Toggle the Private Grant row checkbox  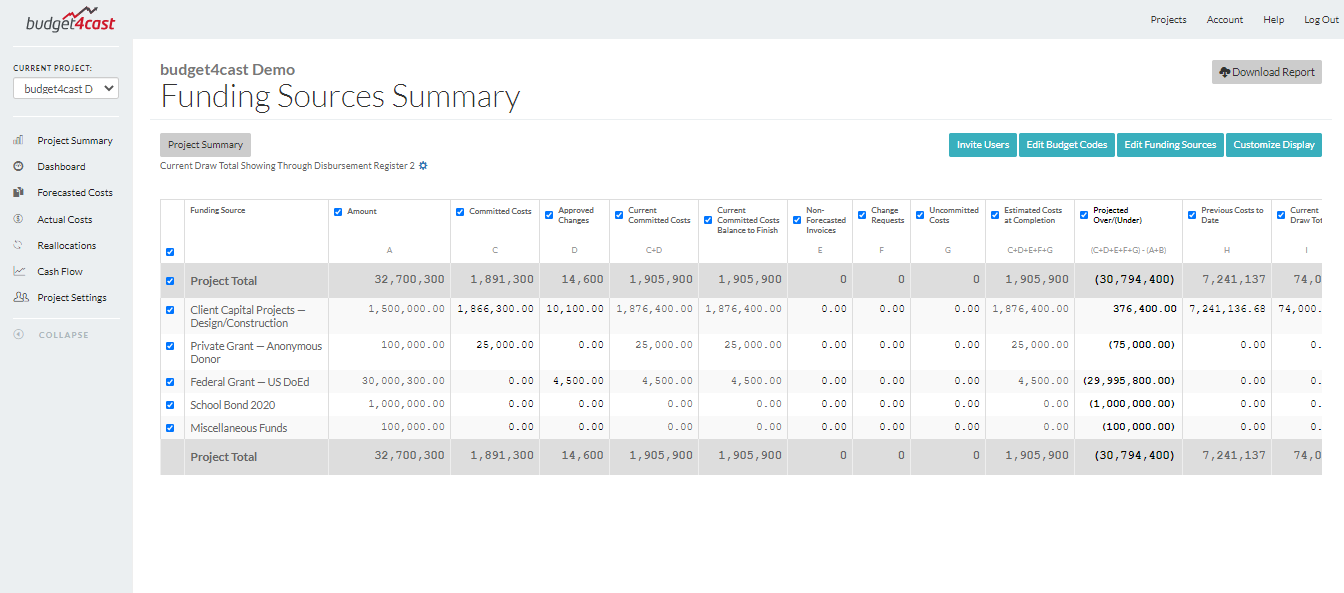point(169,346)
